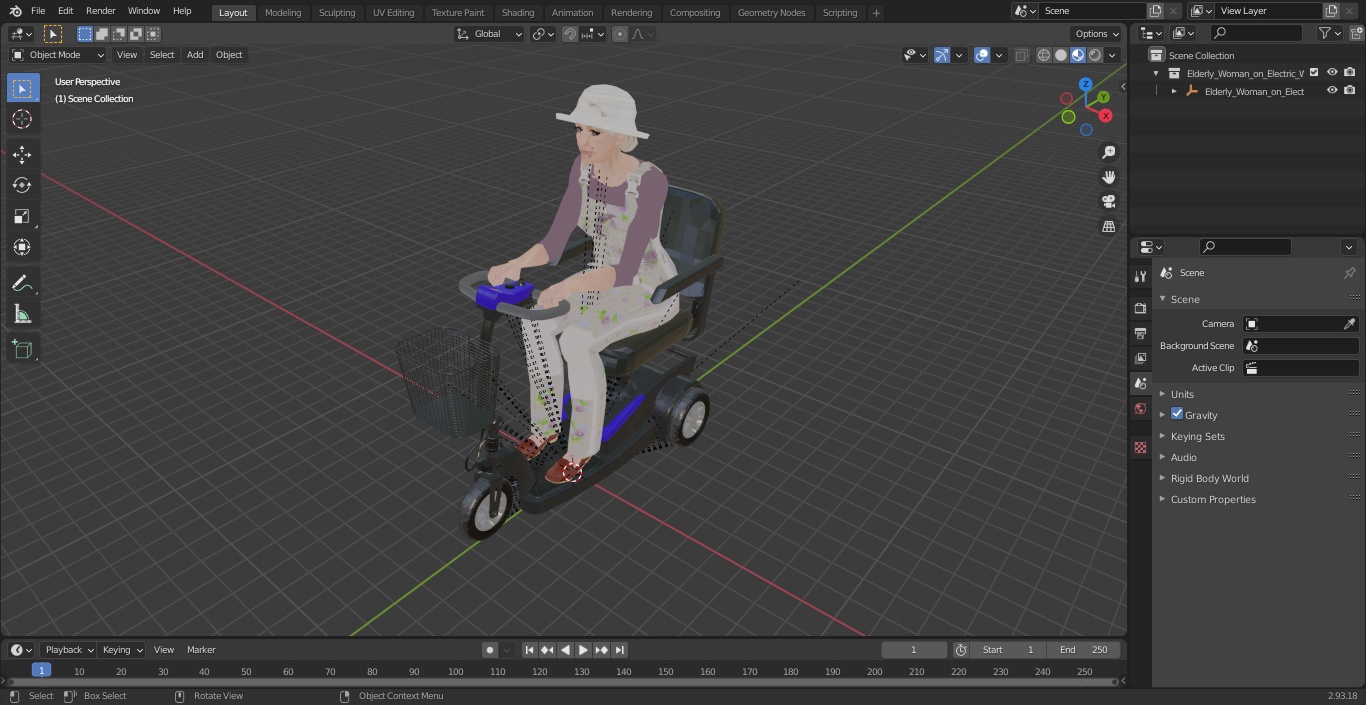The width and height of the screenshot is (1366, 705).
Task: Select the Measure tool
Action: (x=22, y=315)
